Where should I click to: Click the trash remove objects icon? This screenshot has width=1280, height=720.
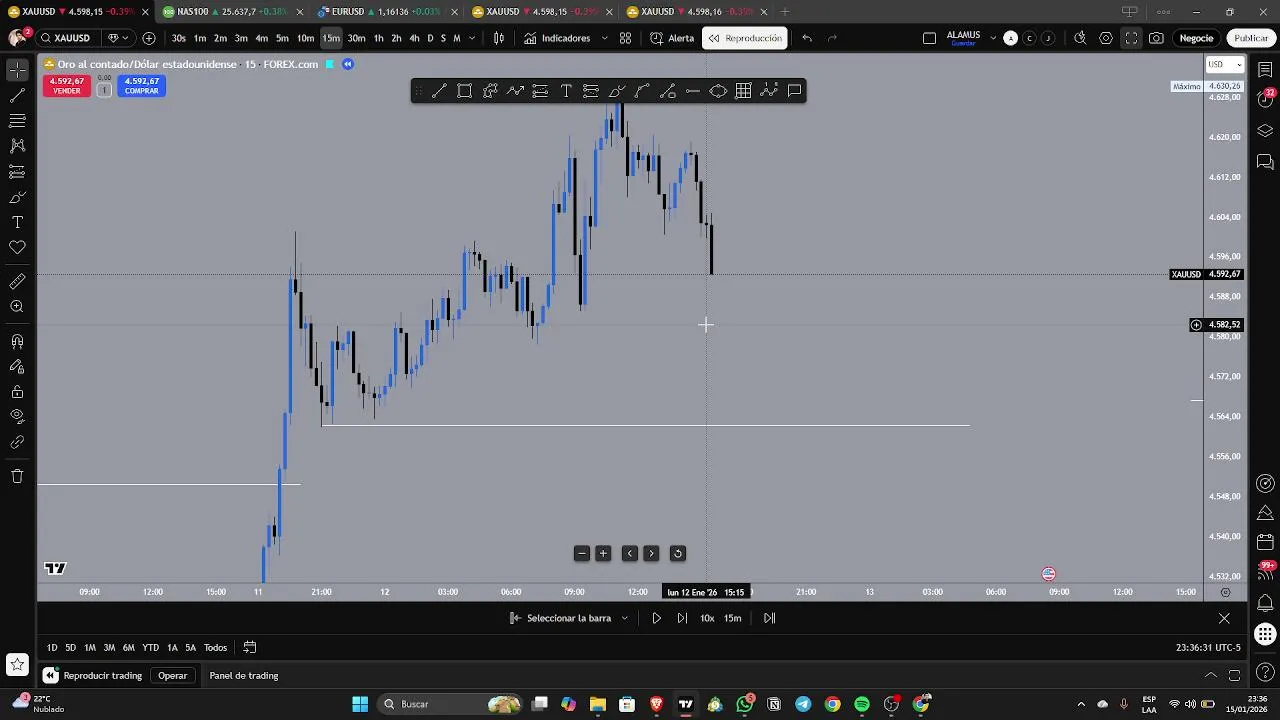[17, 476]
